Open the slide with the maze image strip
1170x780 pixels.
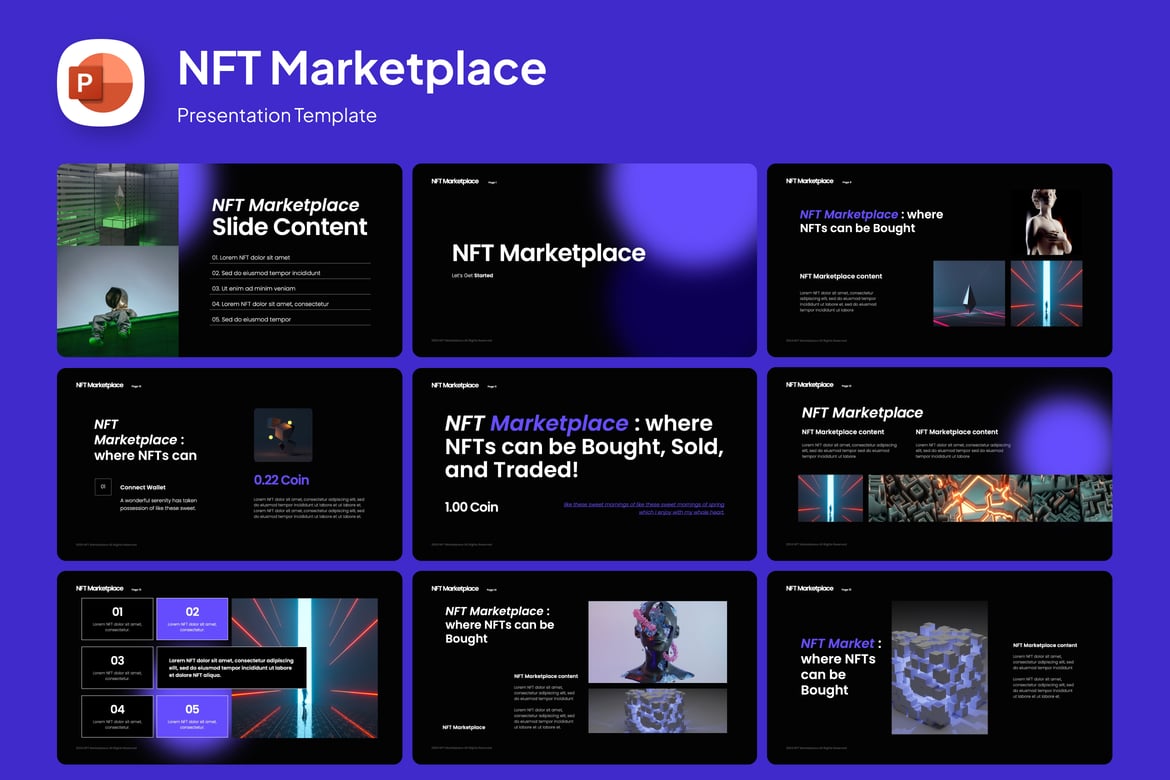click(x=939, y=464)
